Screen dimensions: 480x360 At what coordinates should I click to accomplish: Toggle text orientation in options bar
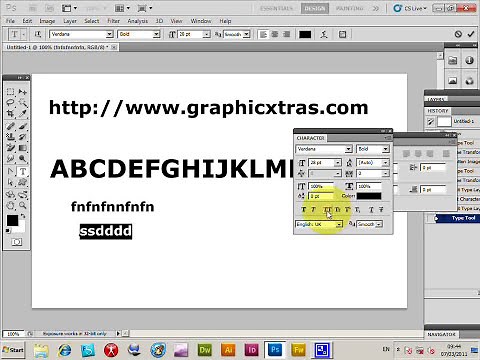click(x=38, y=34)
